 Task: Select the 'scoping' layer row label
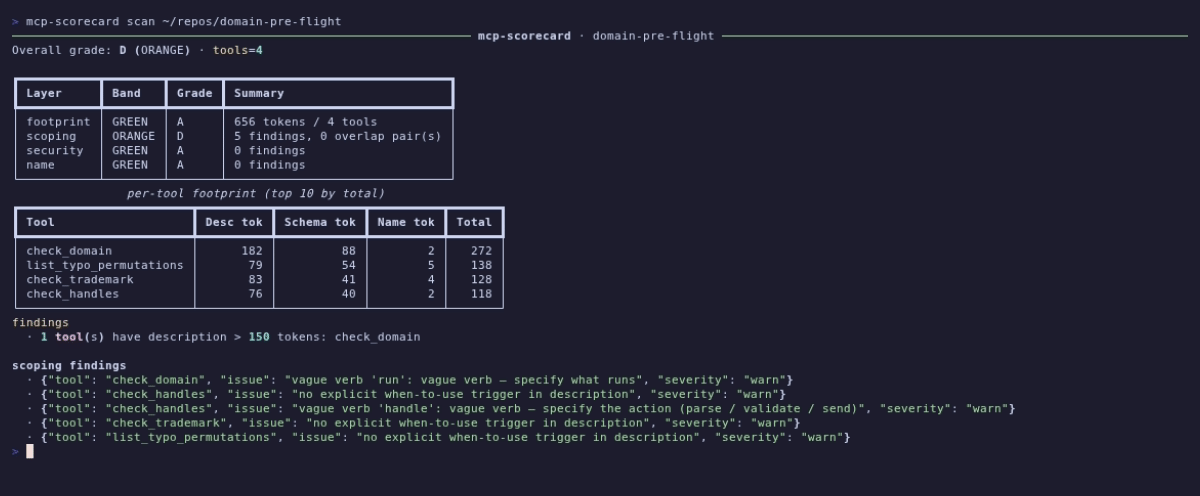coord(51,136)
